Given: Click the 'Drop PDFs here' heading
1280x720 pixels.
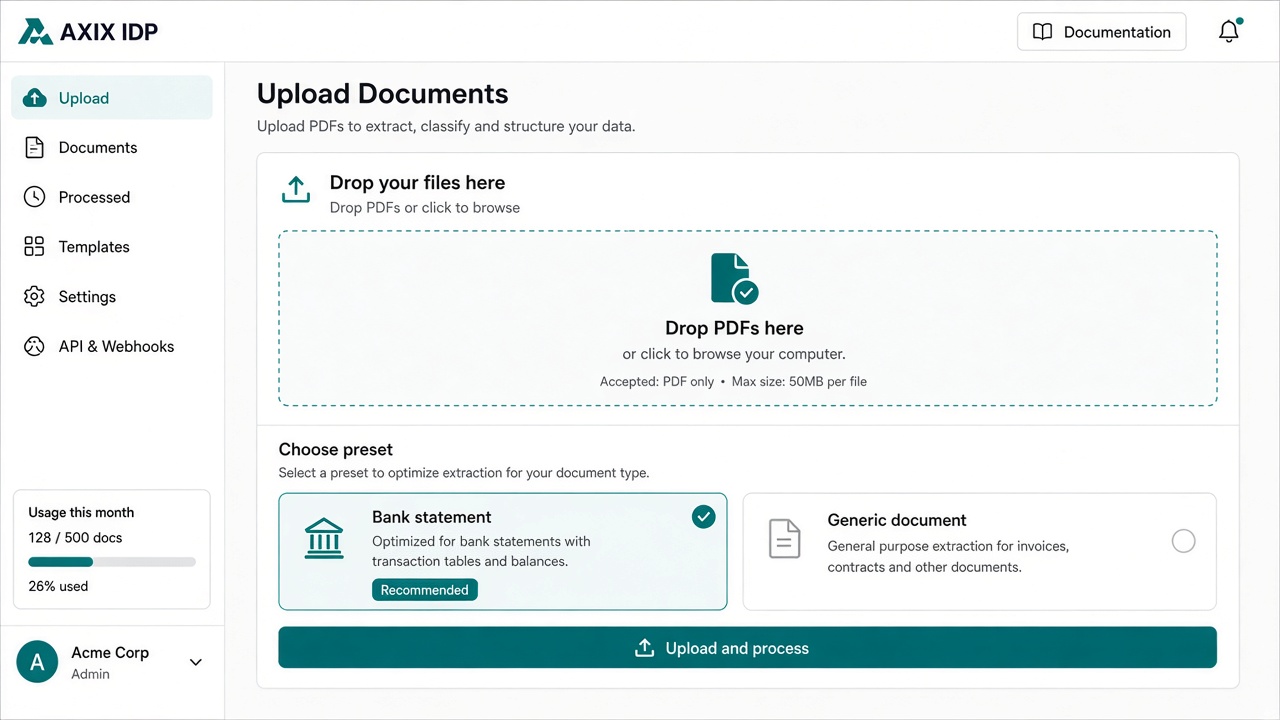Looking at the screenshot, I should (x=734, y=328).
